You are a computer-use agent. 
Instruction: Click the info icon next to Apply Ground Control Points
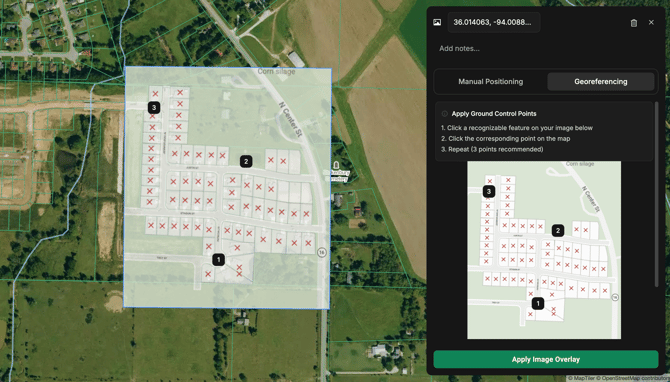[444, 114]
